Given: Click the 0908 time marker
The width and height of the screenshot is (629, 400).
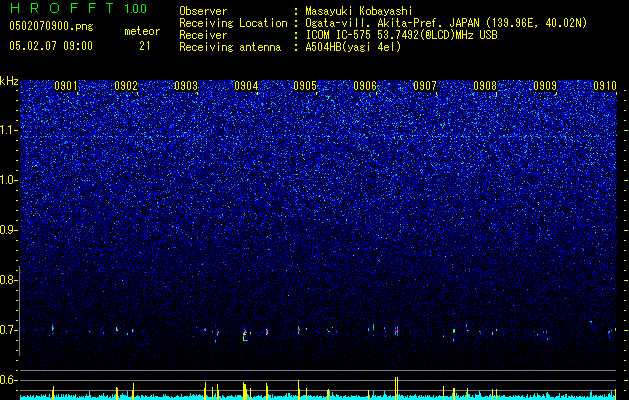Looking at the screenshot, I should click(485, 86).
